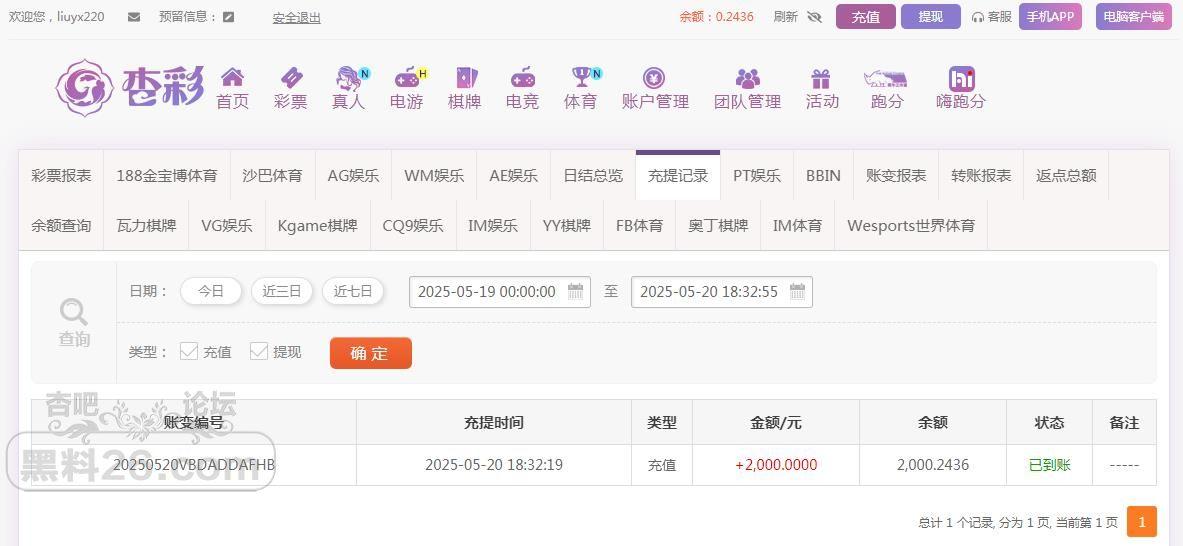The image size is (1183, 546).
Task: Open the 活动 gift icon
Action: [821, 78]
